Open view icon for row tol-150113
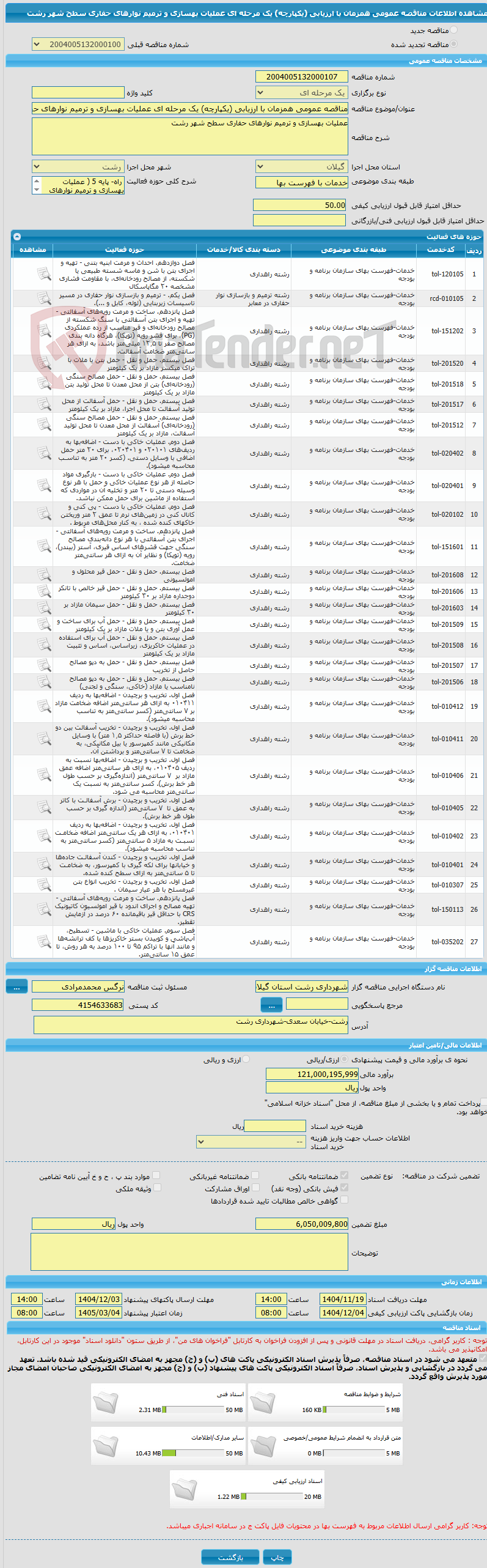 [x=44, y=909]
